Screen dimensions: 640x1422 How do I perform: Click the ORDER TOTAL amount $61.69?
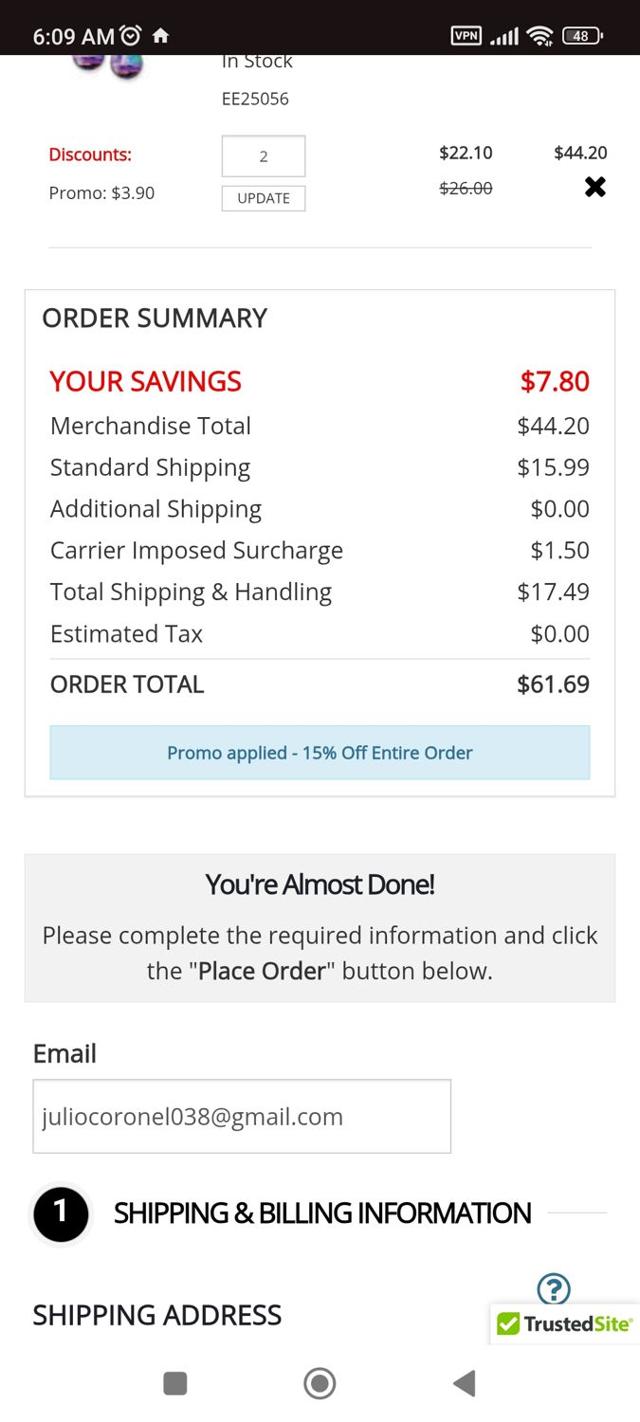pos(553,684)
